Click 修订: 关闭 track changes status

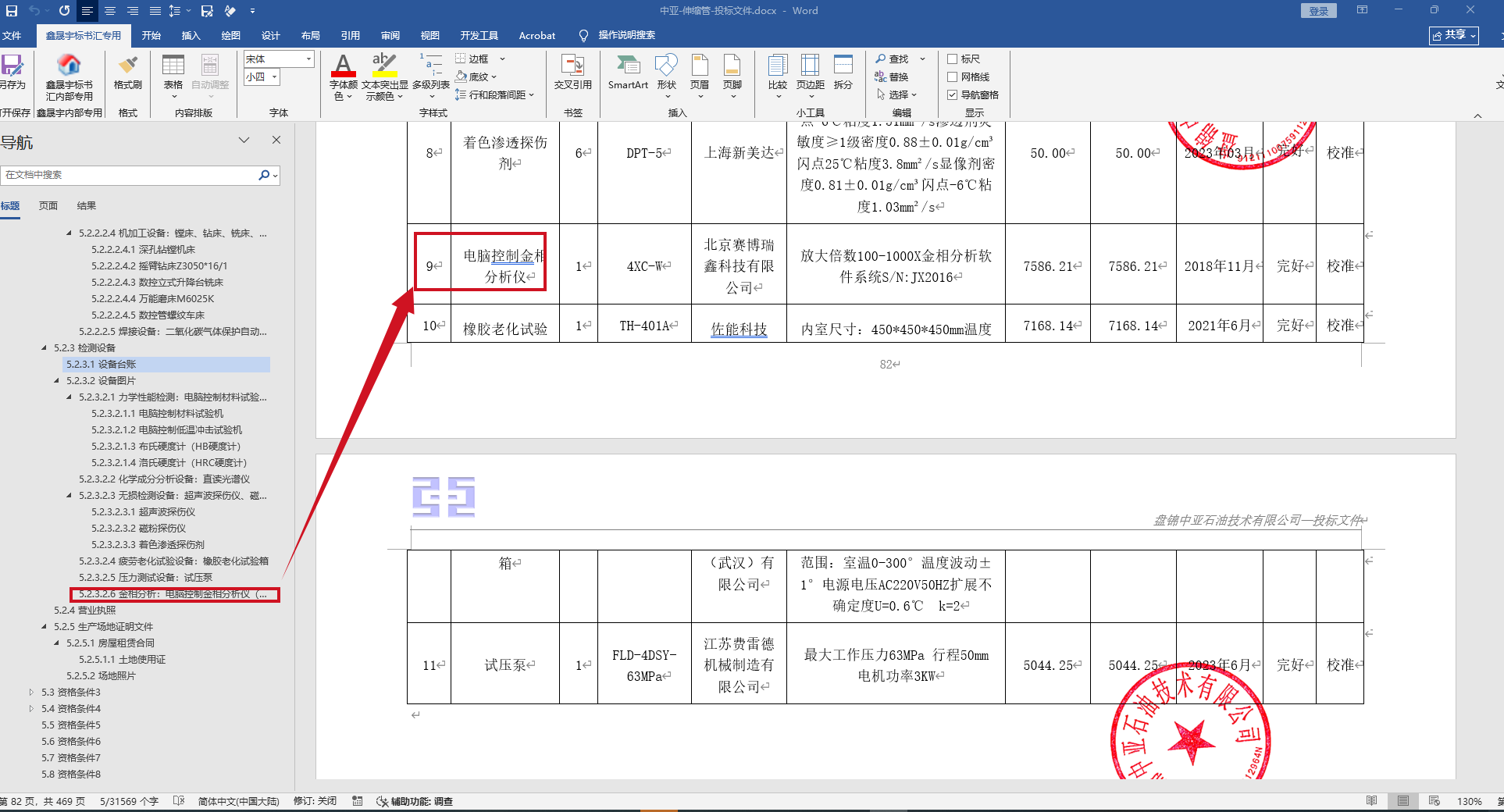(x=315, y=801)
